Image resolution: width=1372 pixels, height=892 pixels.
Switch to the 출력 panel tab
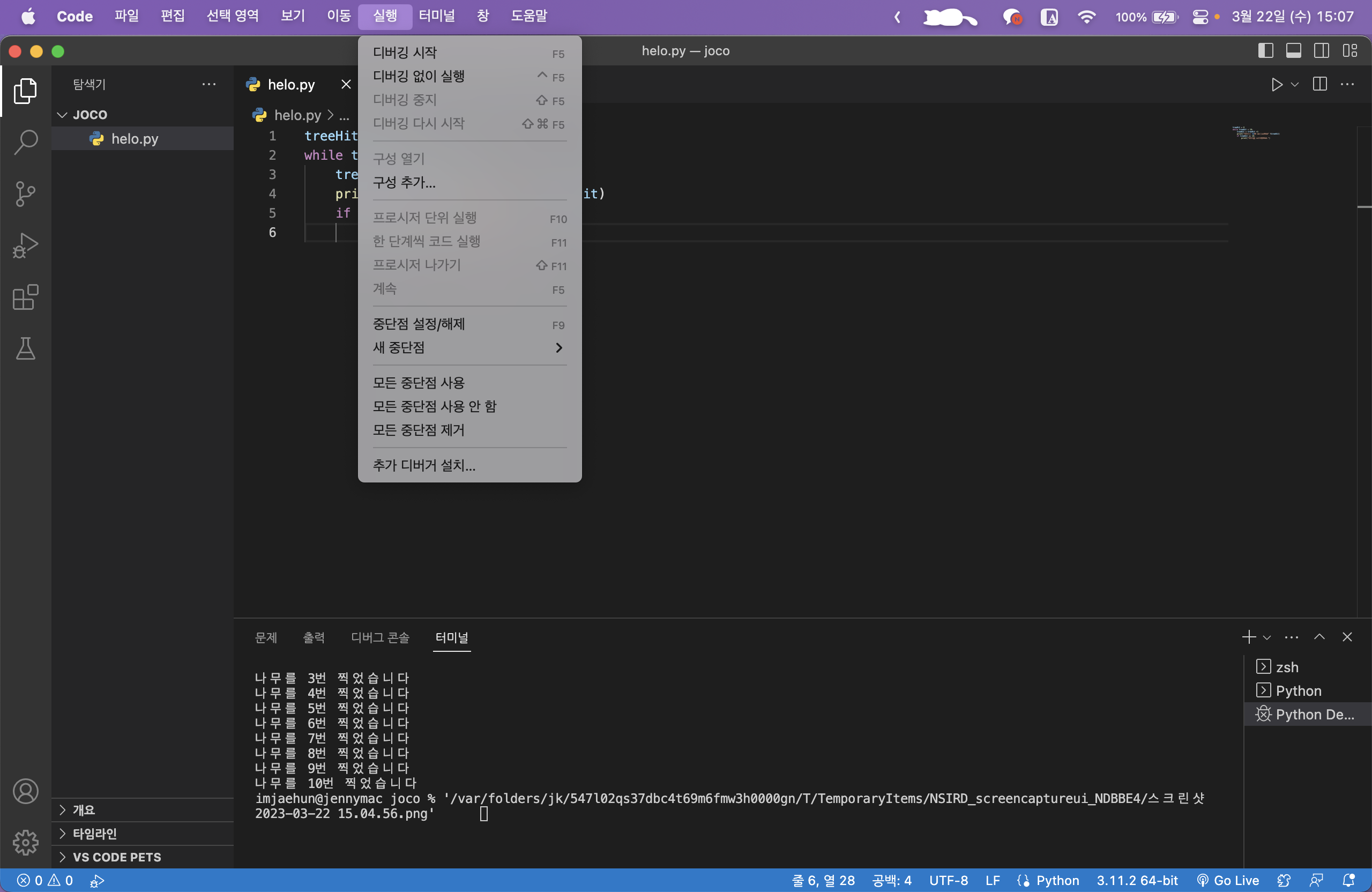tap(314, 637)
